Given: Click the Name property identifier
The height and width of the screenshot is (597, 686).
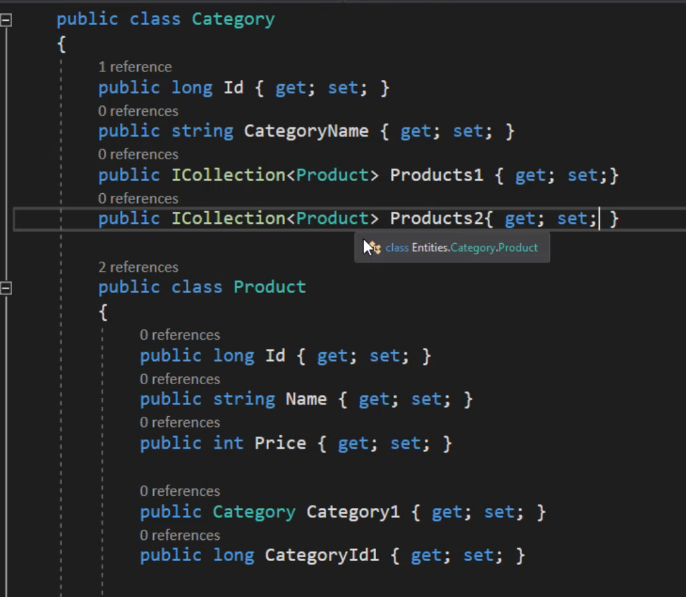Looking at the screenshot, I should (x=306, y=399).
